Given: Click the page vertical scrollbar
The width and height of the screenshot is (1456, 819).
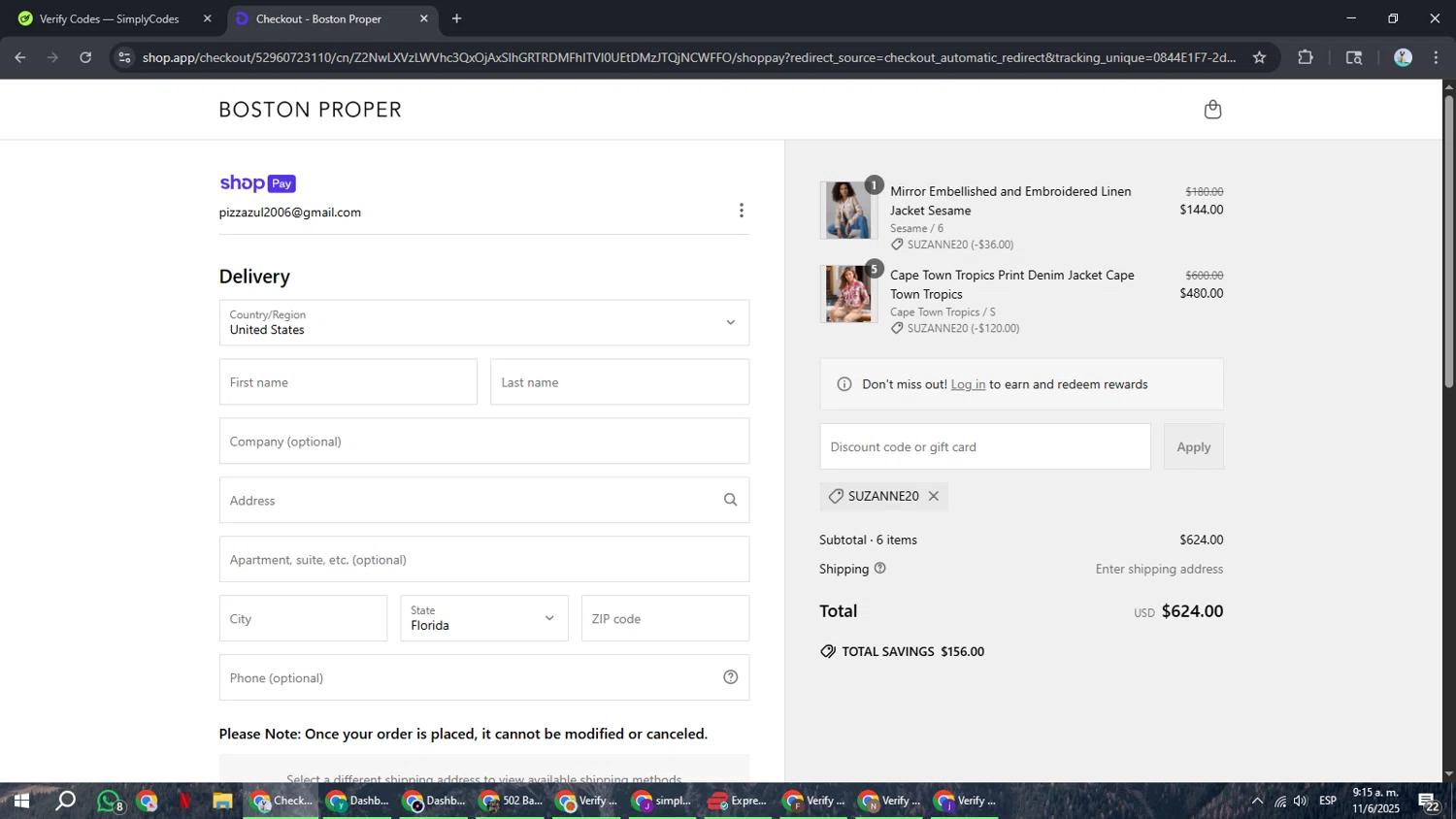Looking at the screenshot, I should 1449,243.
